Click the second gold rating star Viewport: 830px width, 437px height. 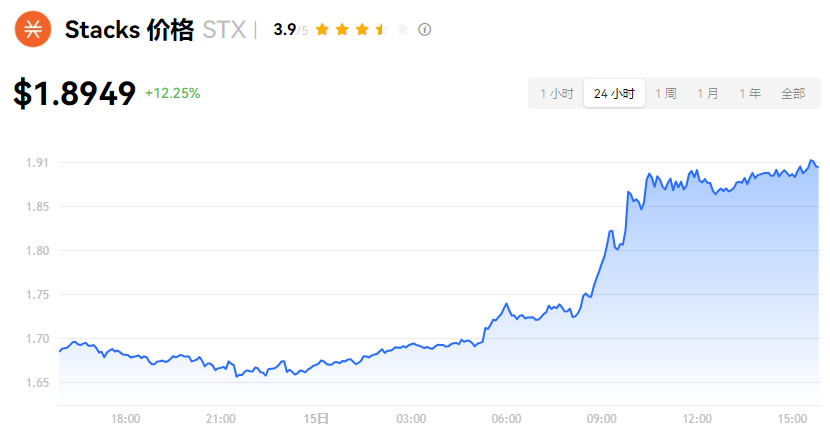tap(342, 30)
